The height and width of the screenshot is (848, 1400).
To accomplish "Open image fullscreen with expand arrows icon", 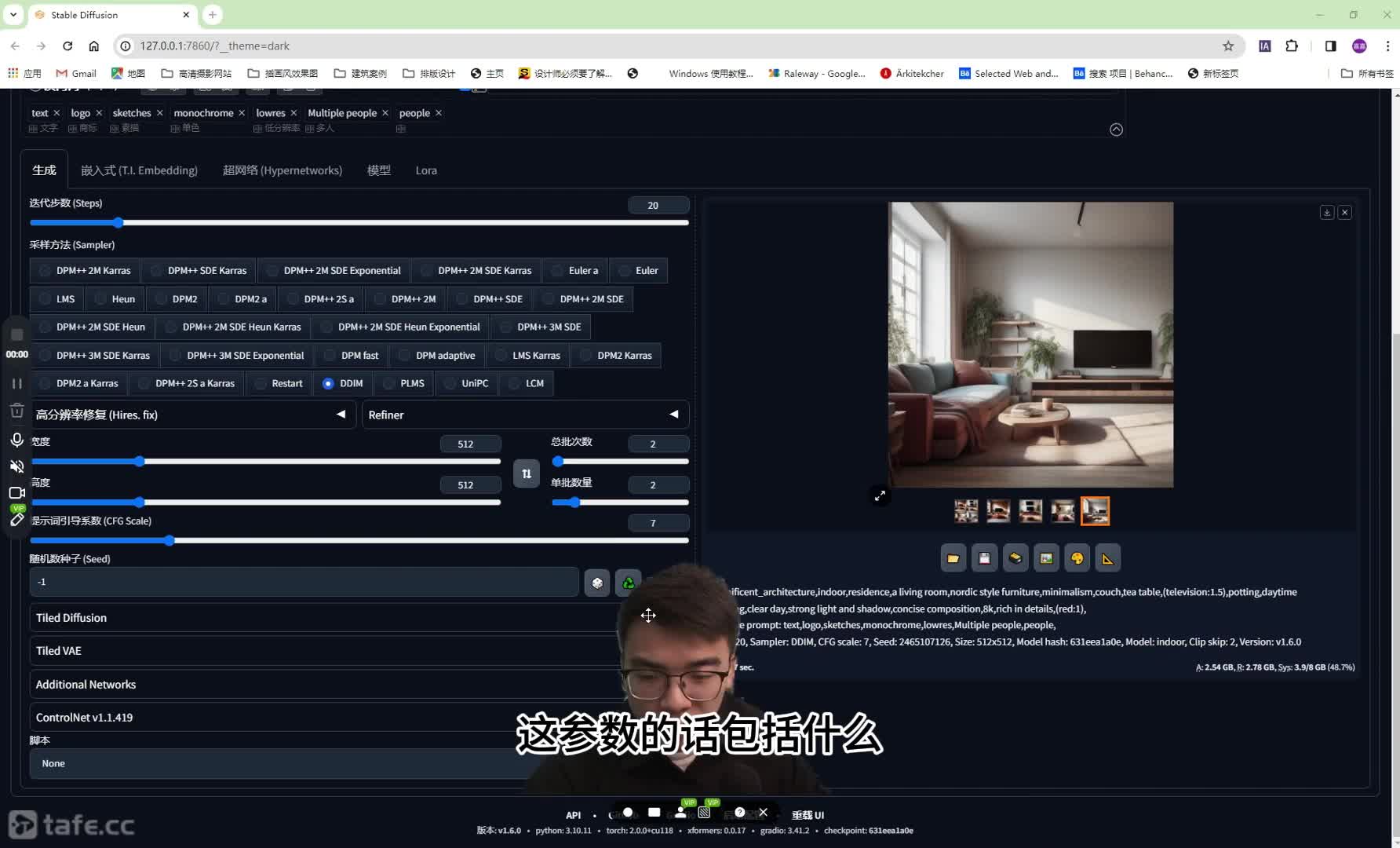I will pyautogui.click(x=880, y=495).
